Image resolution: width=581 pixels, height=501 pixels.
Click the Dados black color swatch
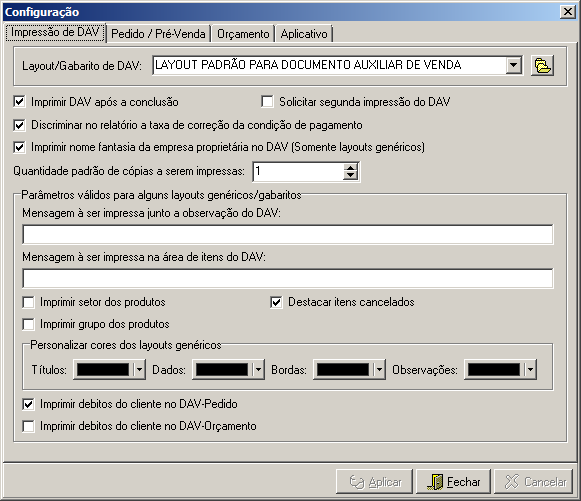click(222, 369)
